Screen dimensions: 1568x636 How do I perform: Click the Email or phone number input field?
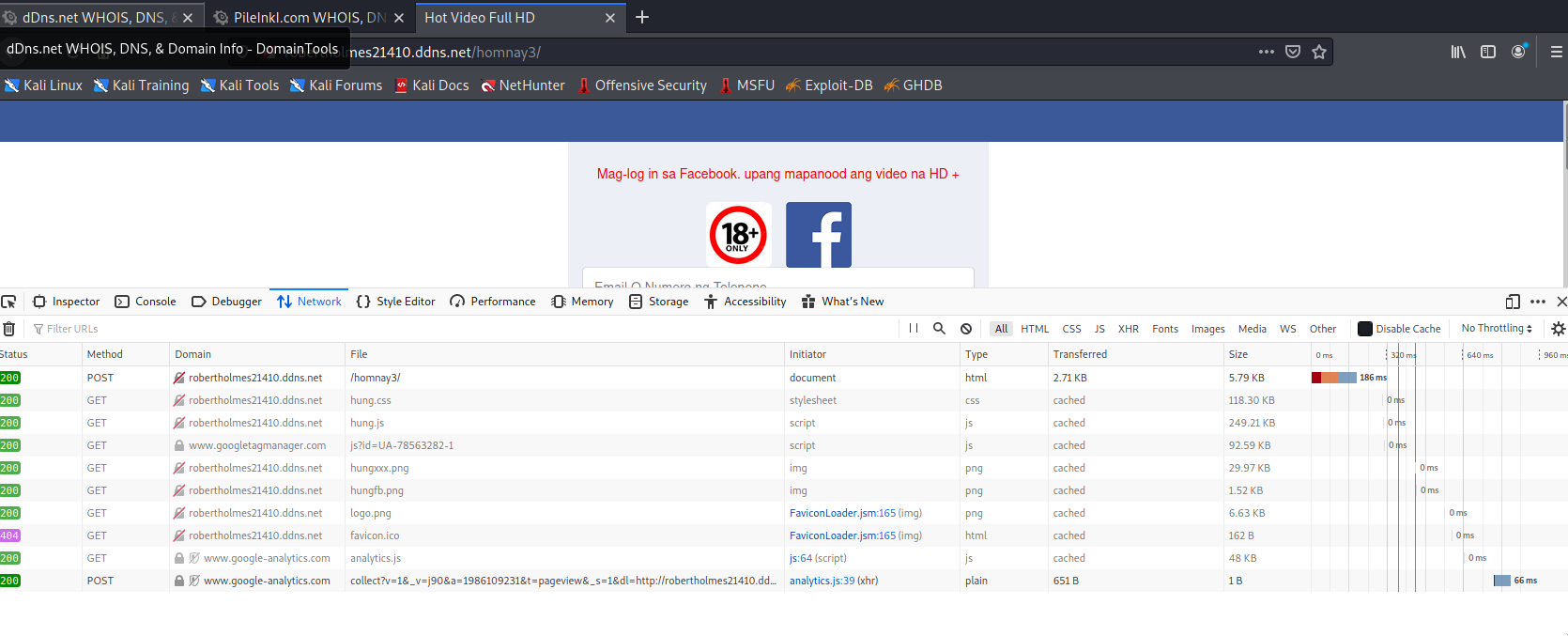click(778, 279)
